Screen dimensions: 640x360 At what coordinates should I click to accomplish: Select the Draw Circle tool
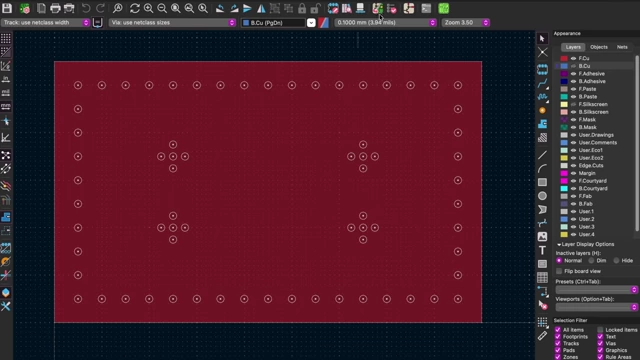click(x=542, y=196)
